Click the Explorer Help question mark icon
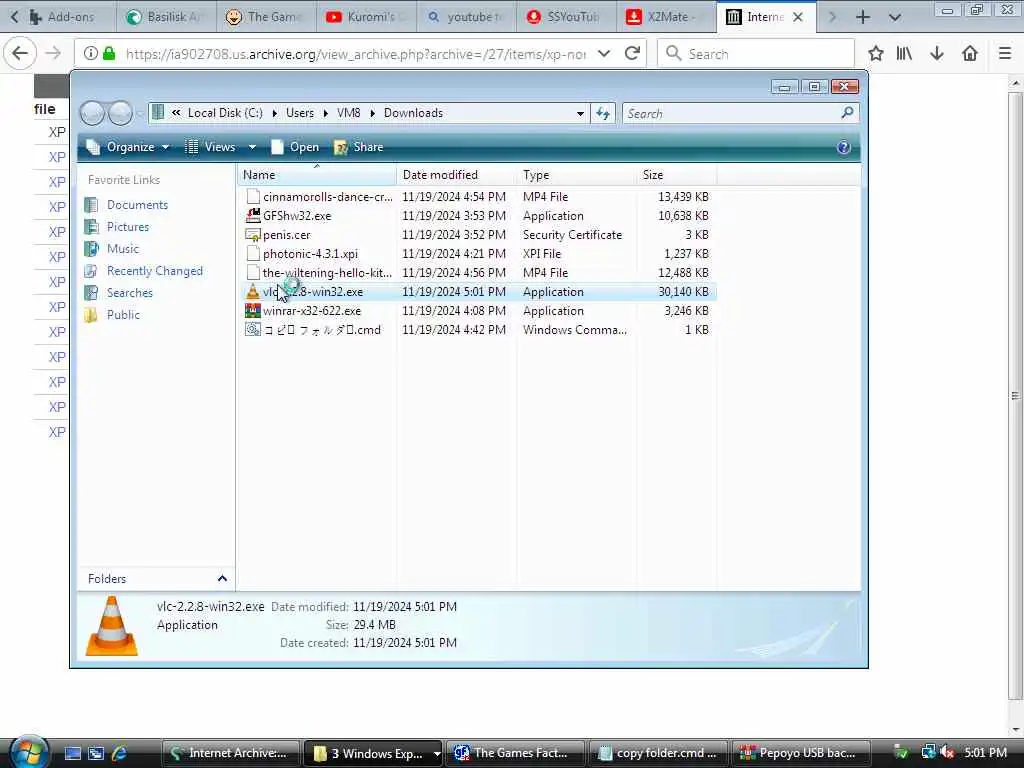 coord(843,148)
